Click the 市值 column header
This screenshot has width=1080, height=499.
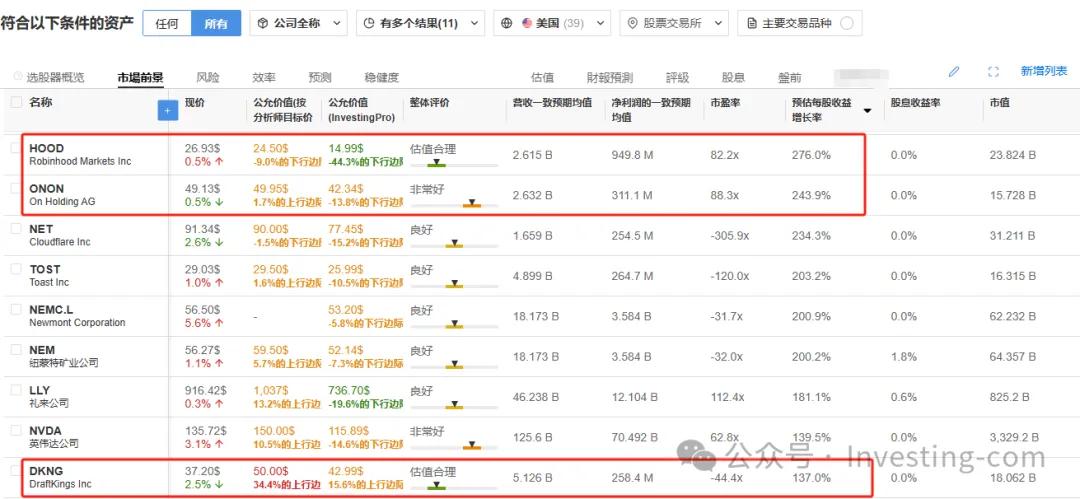[x=999, y=103]
